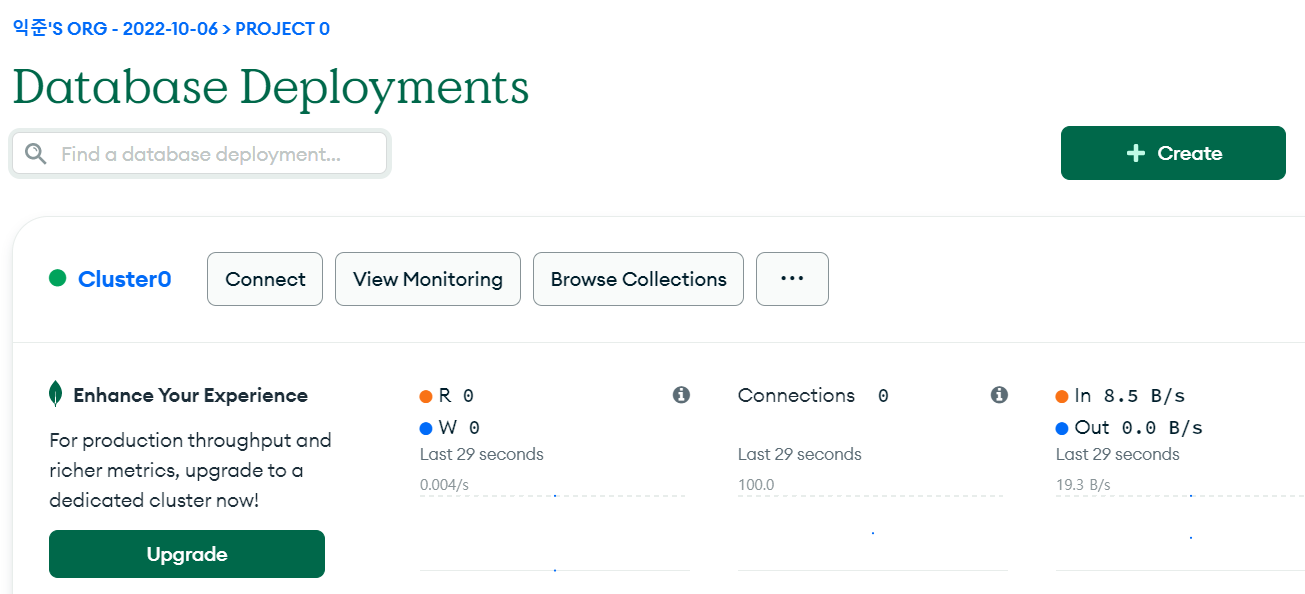The image size is (1305, 594).
Task: Click the Enhance Your Experience title
Action: pyautogui.click(x=190, y=395)
